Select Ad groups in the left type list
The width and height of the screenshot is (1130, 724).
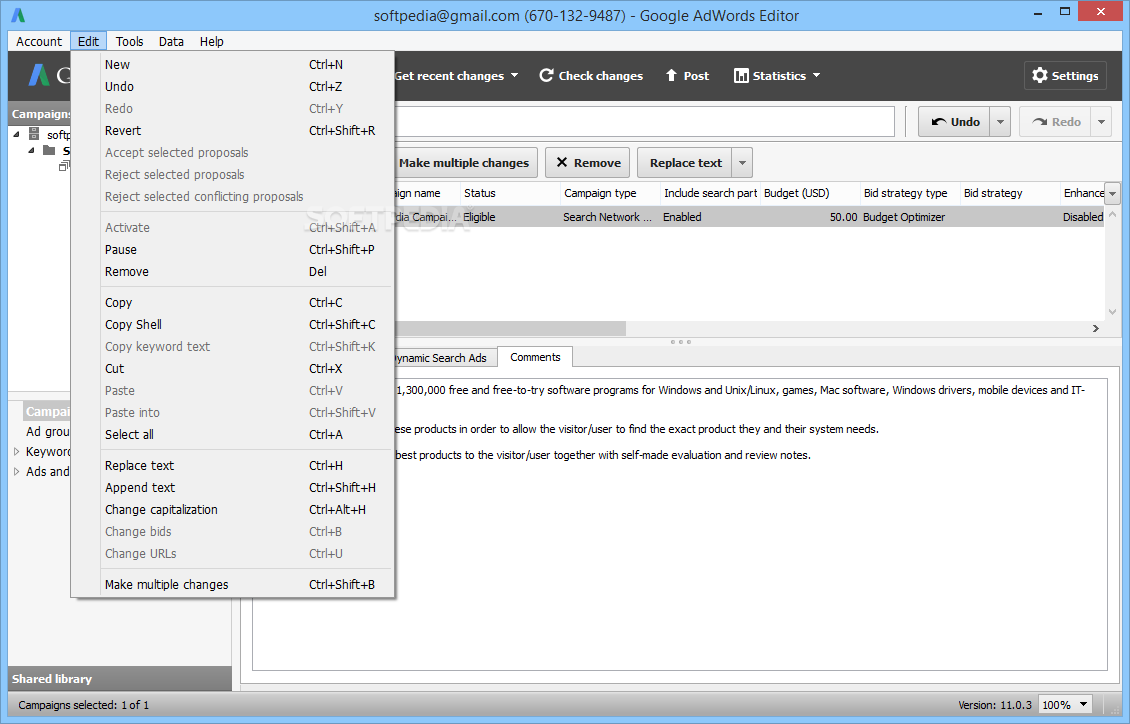(x=48, y=432)
